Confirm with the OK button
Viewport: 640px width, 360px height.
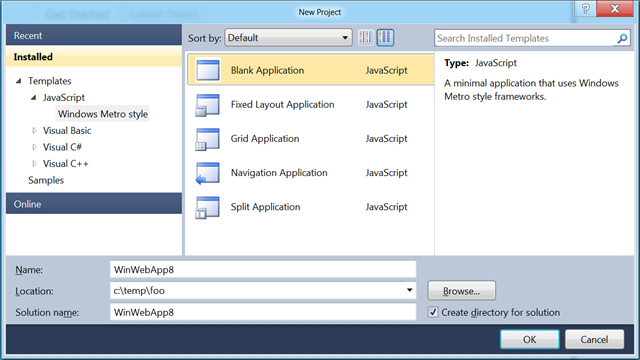(530, 339)
